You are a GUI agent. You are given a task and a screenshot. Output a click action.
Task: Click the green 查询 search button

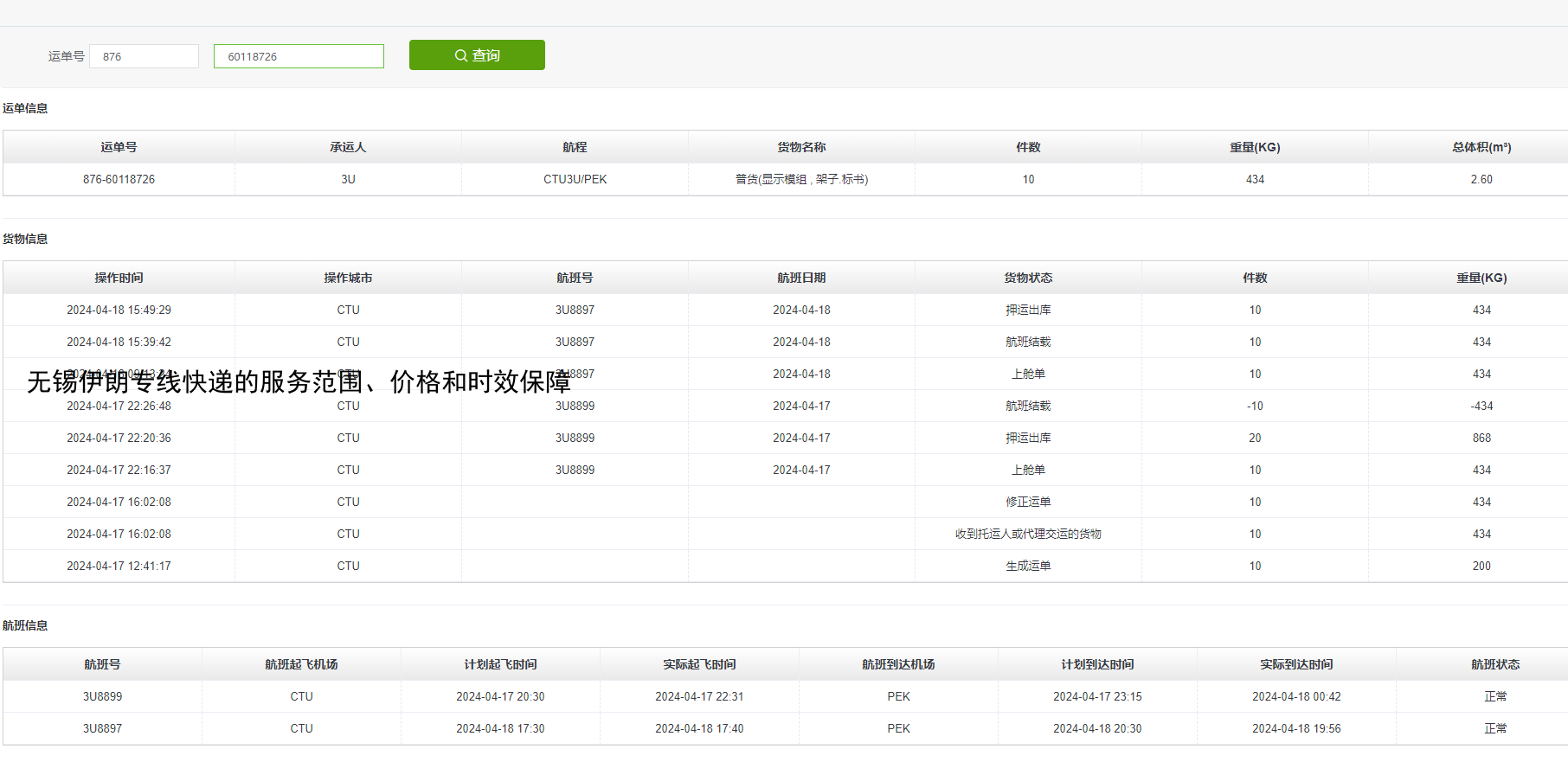coord(477,55)
